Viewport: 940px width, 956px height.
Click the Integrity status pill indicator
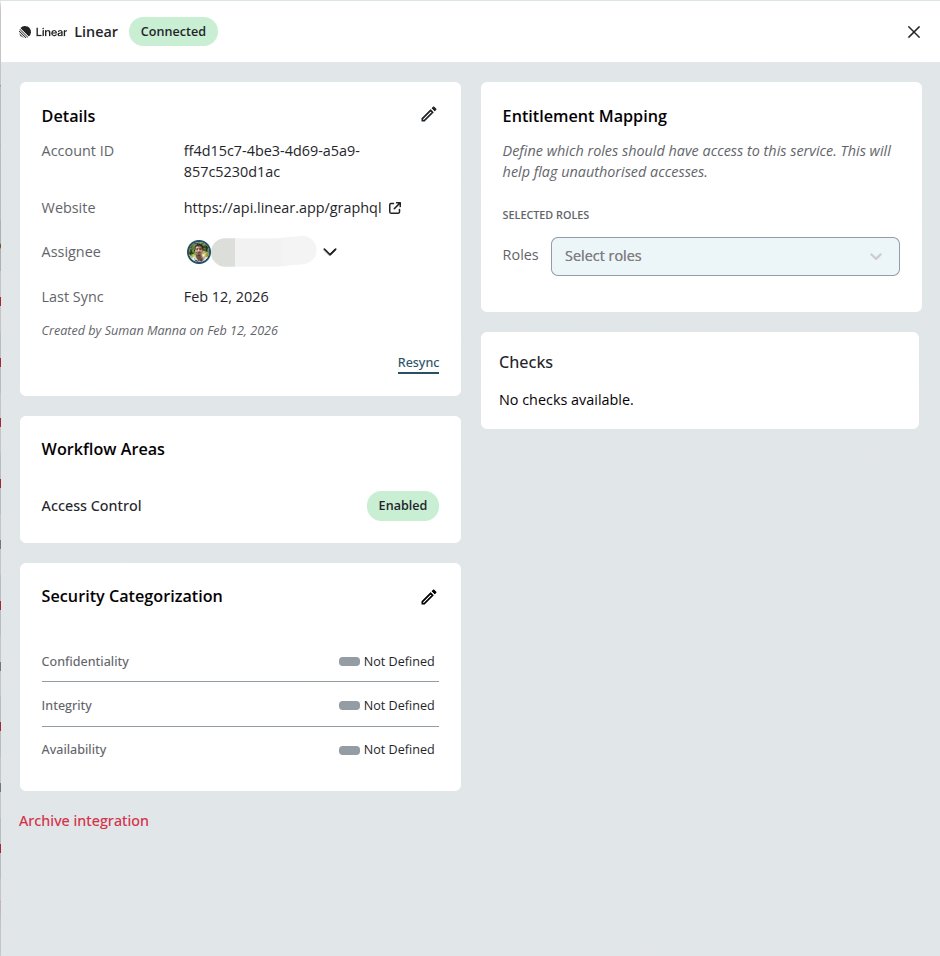(350, 705)
